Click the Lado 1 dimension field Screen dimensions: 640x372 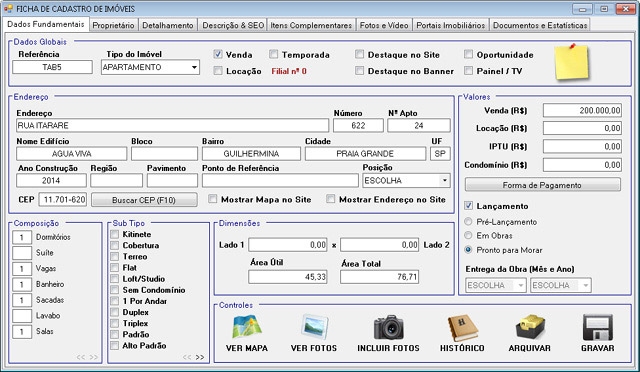click(288, 245)
